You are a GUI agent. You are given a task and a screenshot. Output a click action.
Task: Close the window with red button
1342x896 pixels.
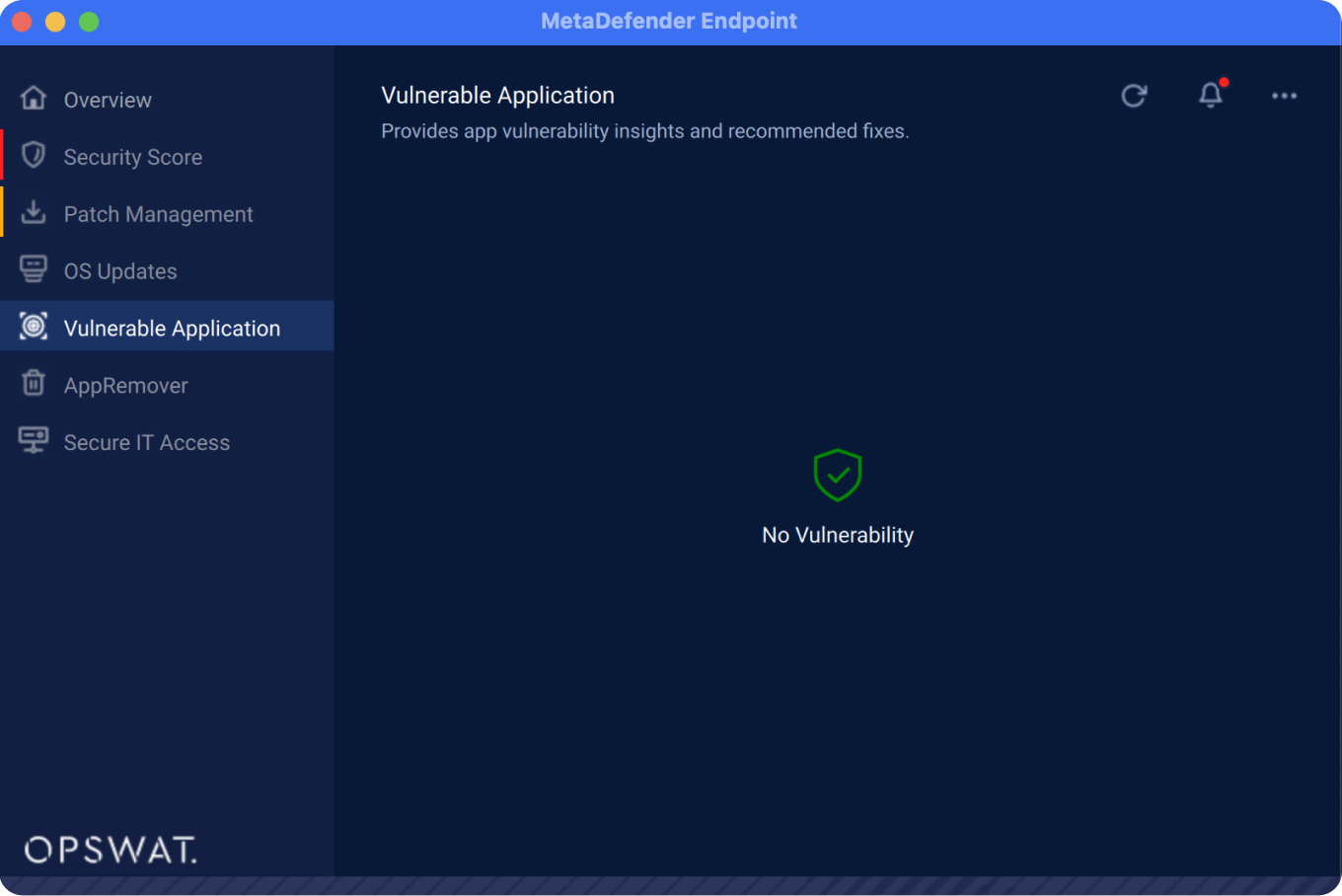(22, 22)
